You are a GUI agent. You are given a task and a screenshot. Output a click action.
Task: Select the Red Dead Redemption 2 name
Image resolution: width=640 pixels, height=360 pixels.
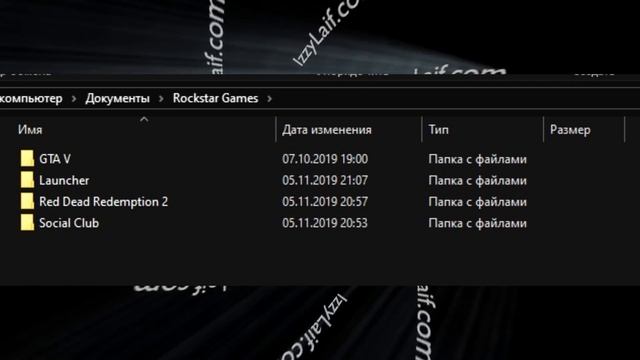click(x=104, y=202)
